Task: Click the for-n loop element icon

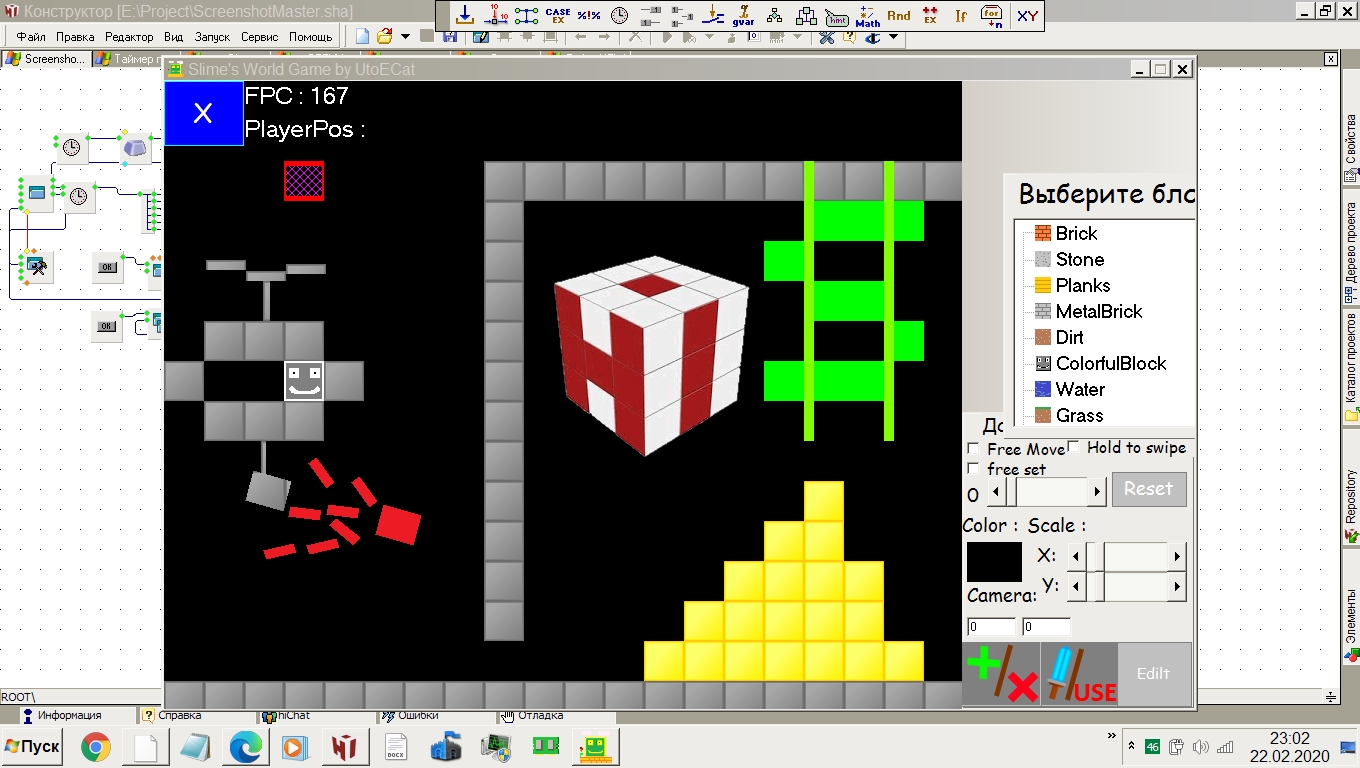Action: (992, 15)
